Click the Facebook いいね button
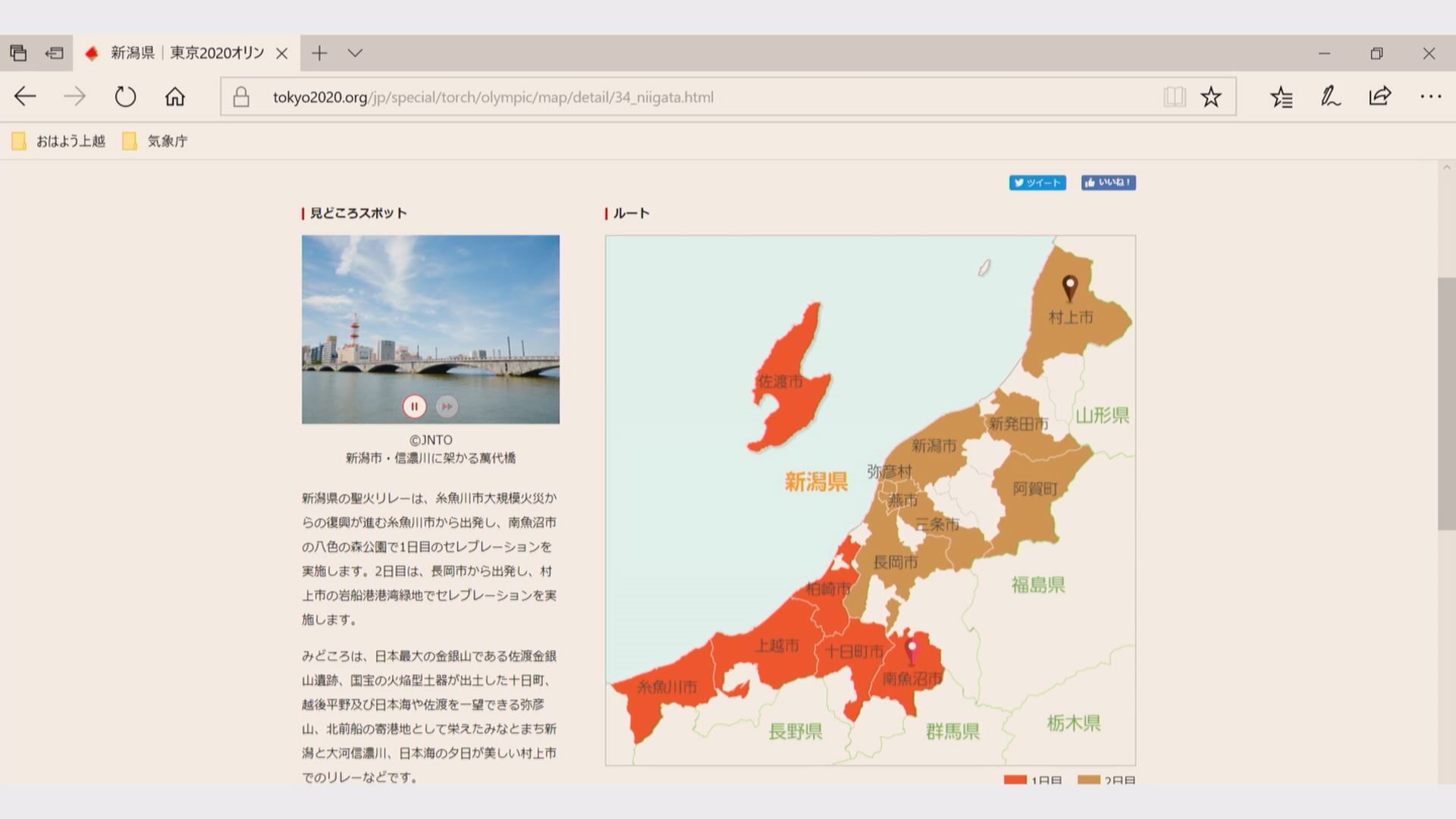 tap(1108, 183)
